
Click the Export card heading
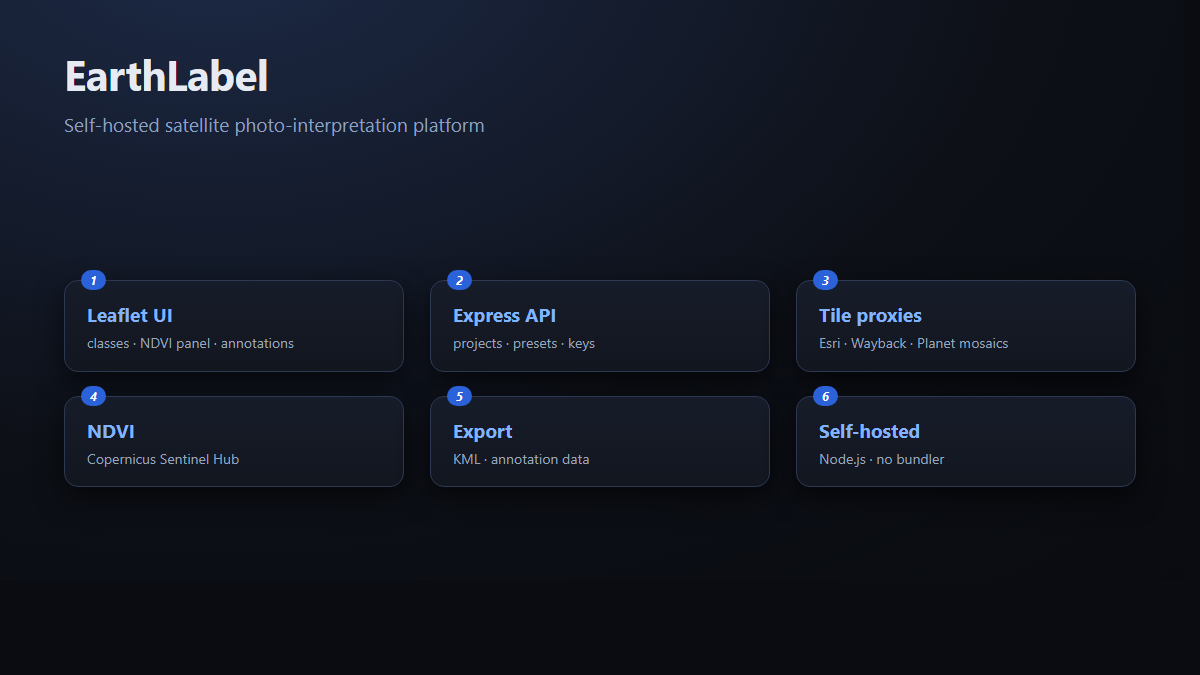(482, 432)
